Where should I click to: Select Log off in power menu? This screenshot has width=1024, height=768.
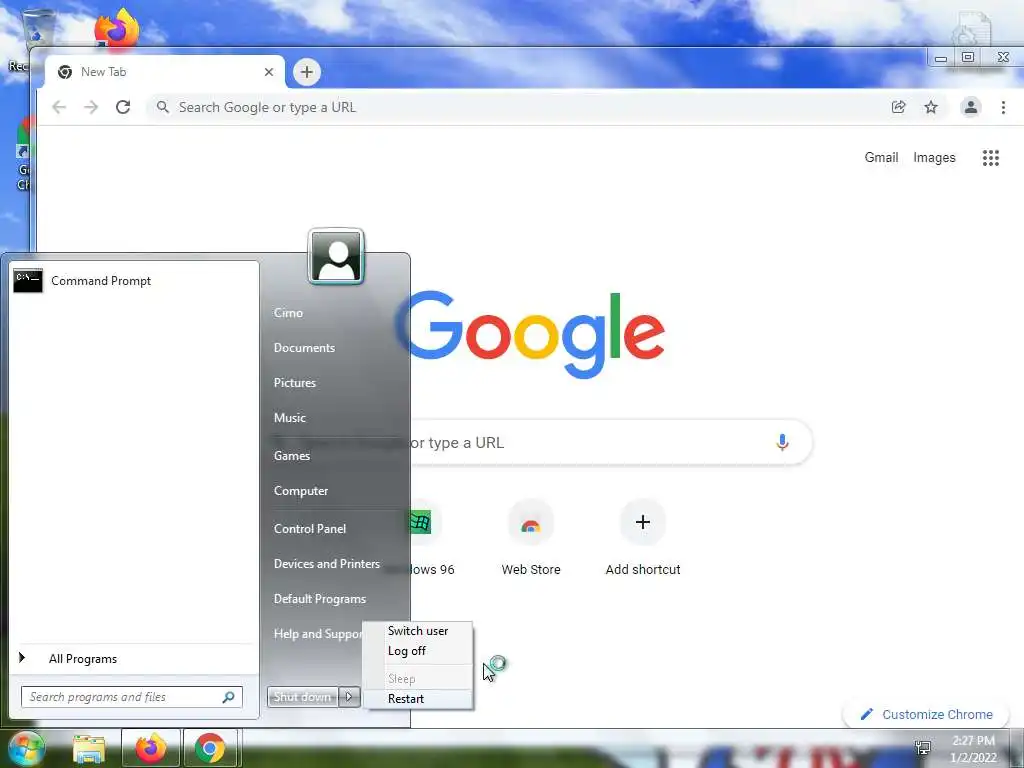click(x=418, y=651)
